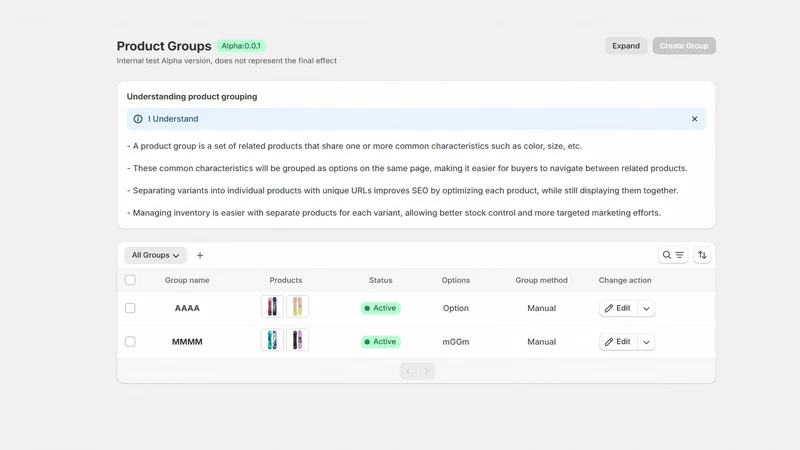Viewport: 800px width, 450px height.
Task: Select the AAAA group checkbox
Action: [130, 308]
